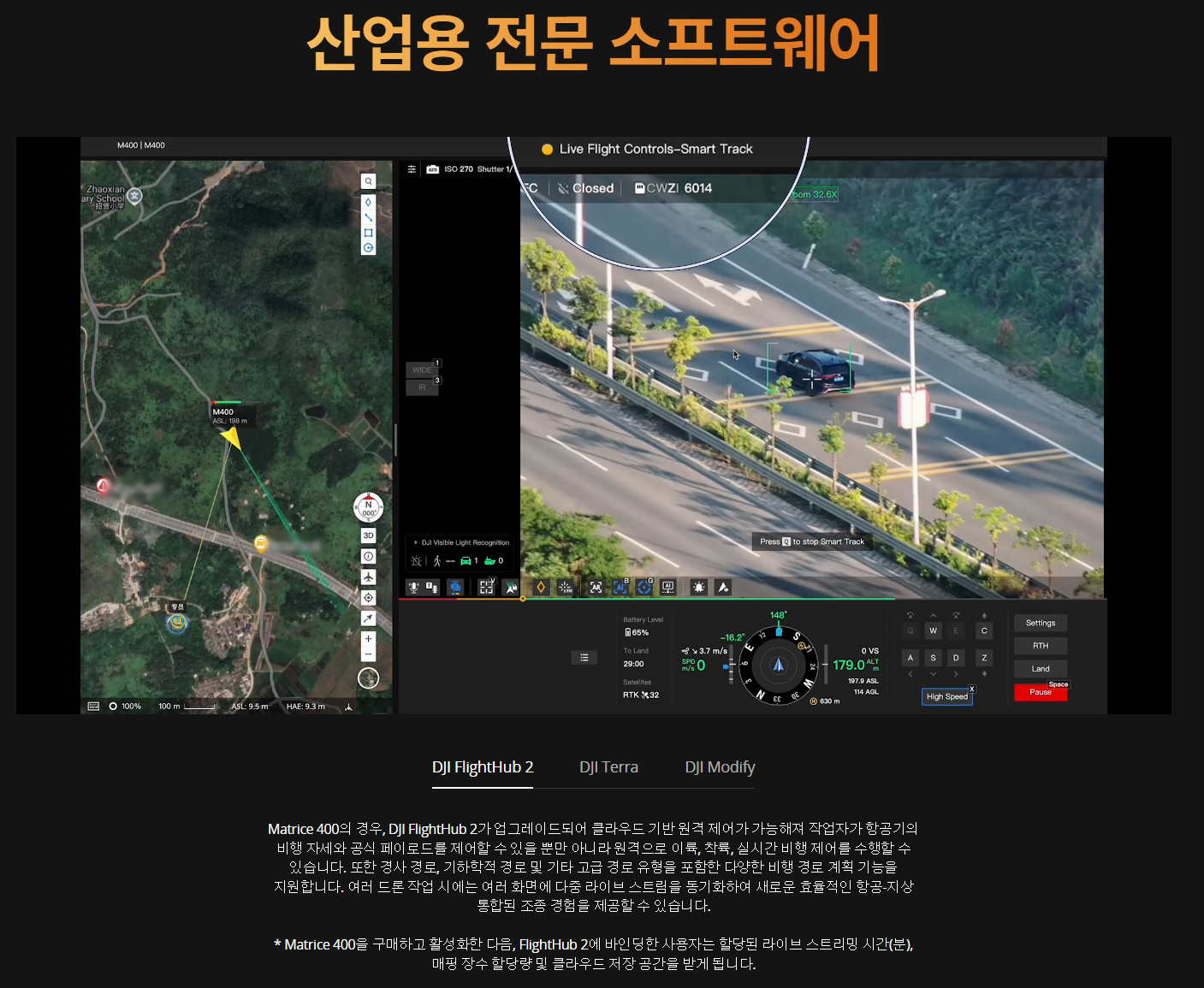This screenshot has height=988, width=1204.
Task: Click the blue camera screens icon
Action: pos(456,587)
